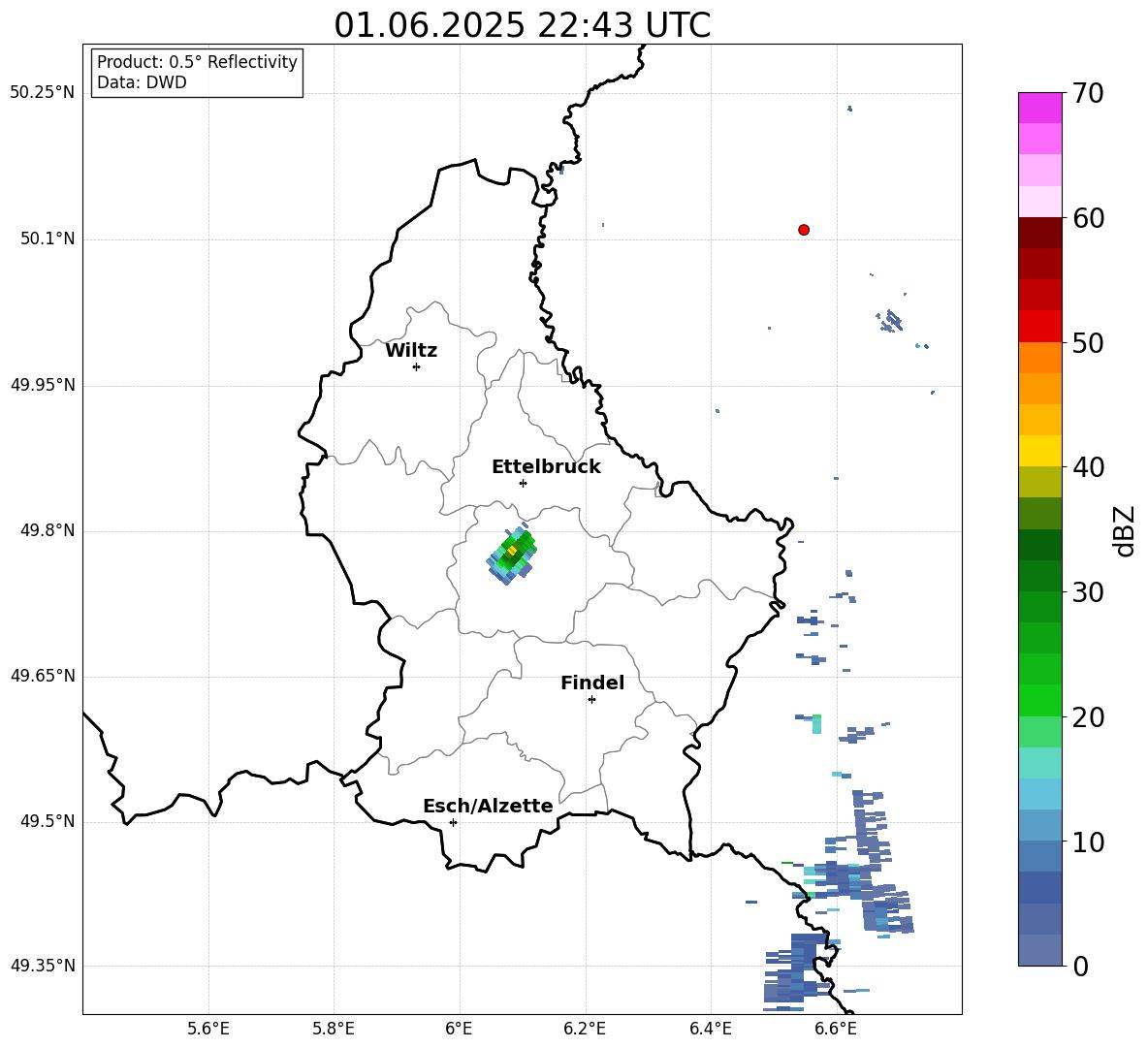The height and width of the screenshot is (1048, 1148).
Task: Click the 20 tick label on colorbar
Action: pos(1088,716)
